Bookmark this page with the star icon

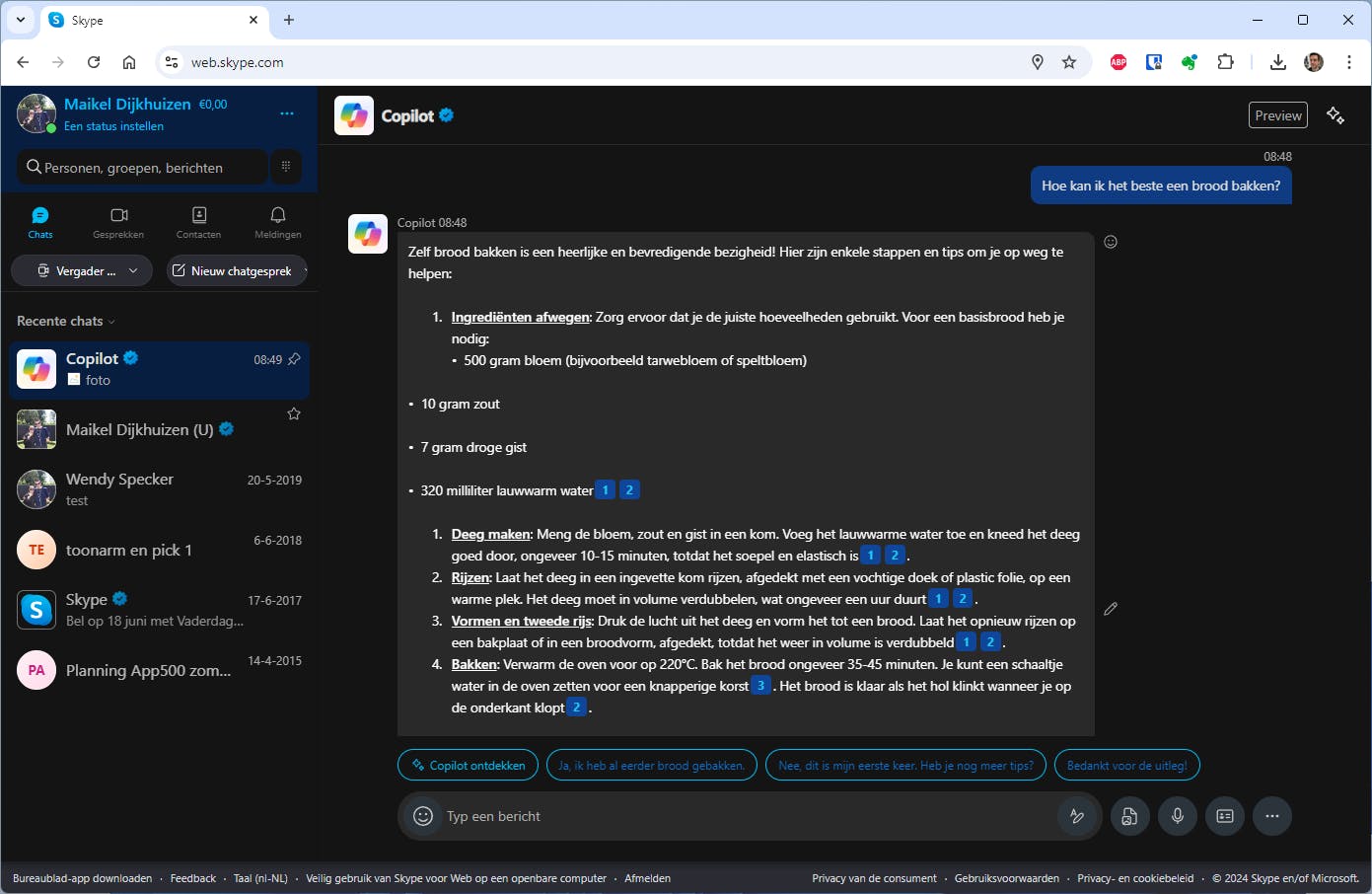(1069, 62)
